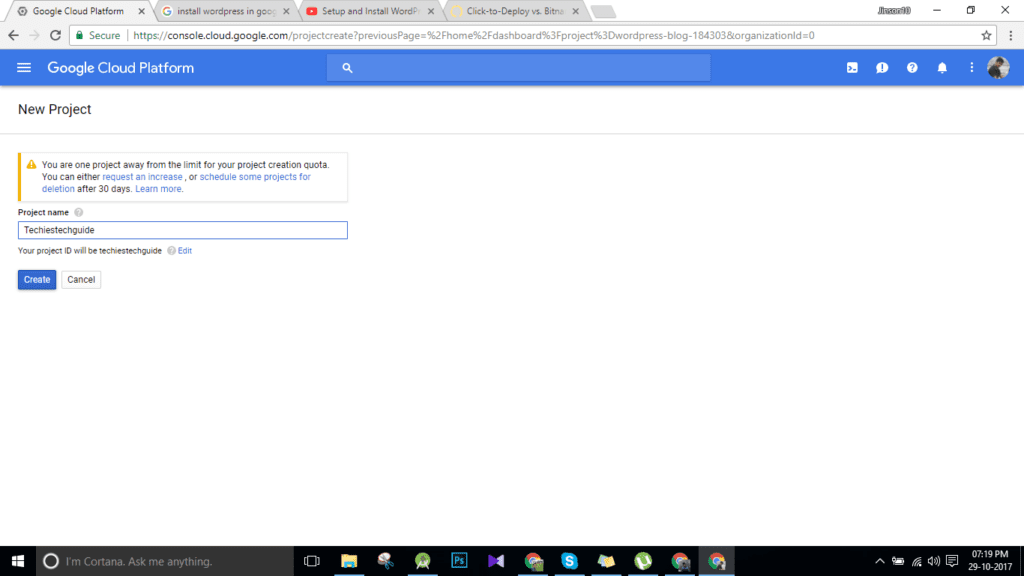This screenshot has width=1024, height=576.
Task: Open the Wi-Fi network tray icon
Action: (917, 561)
